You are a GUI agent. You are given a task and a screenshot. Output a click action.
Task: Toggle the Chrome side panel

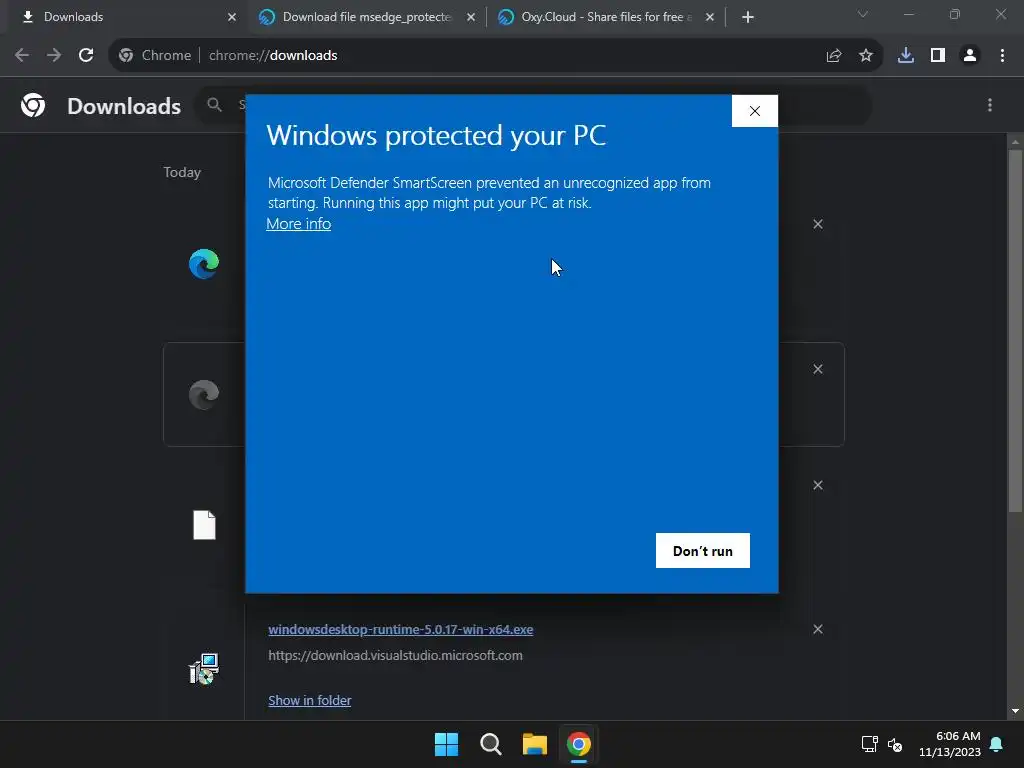tap(938, 56)
